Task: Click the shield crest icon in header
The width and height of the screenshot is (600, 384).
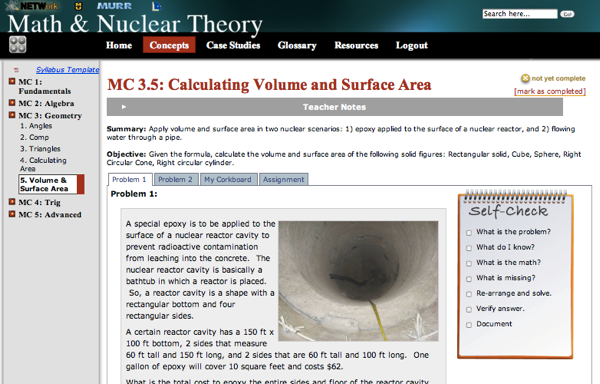Action: click(x=78, y=6)
